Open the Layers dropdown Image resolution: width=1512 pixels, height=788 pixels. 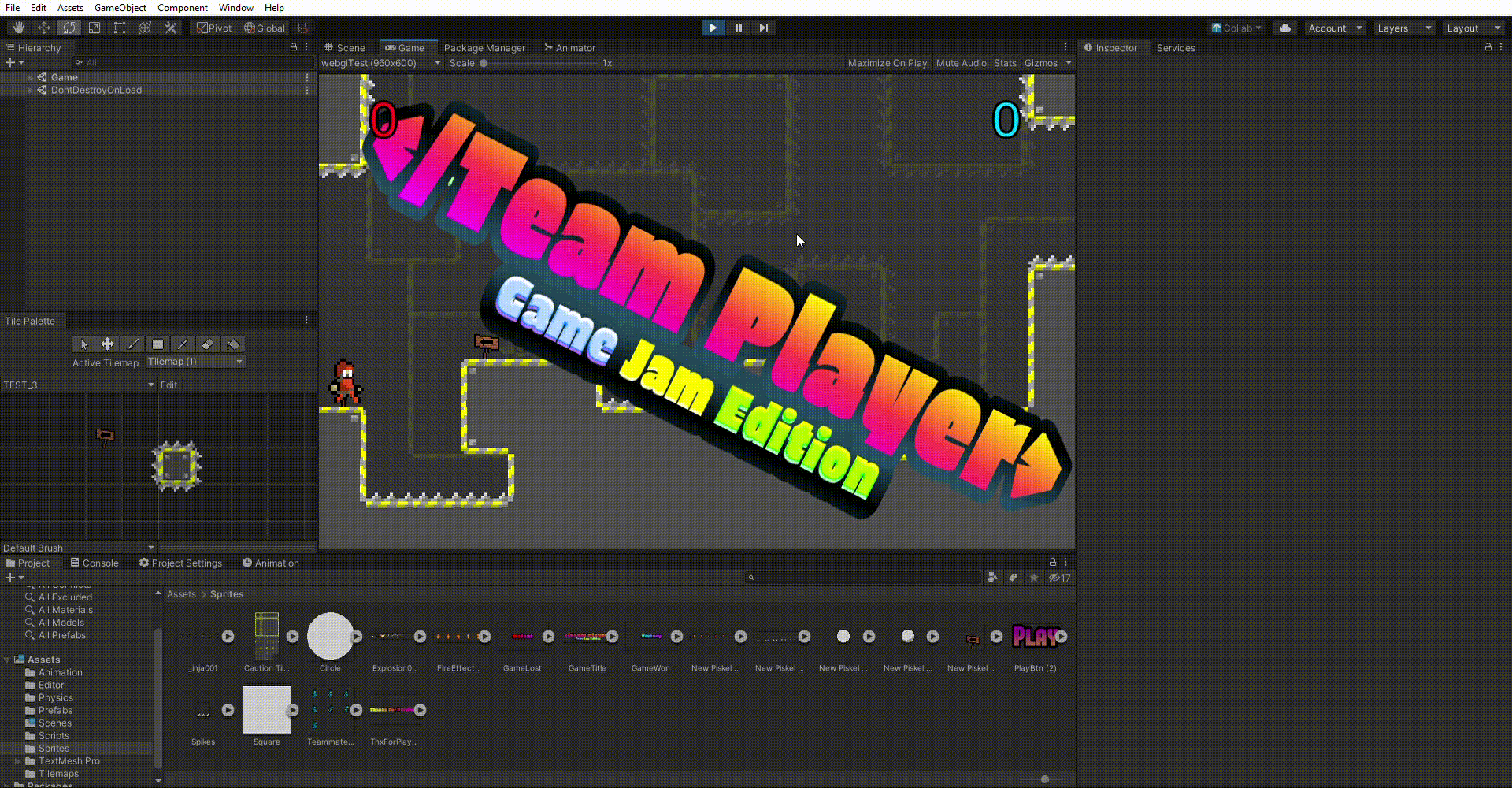pyautogui.click(x=1404, y=28)
